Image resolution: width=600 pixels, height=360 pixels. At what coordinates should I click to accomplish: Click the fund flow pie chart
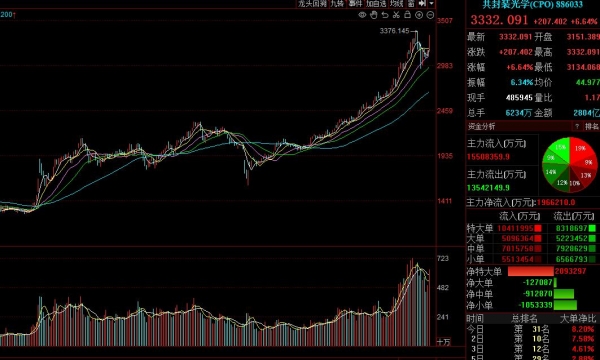tap(570, 164)
